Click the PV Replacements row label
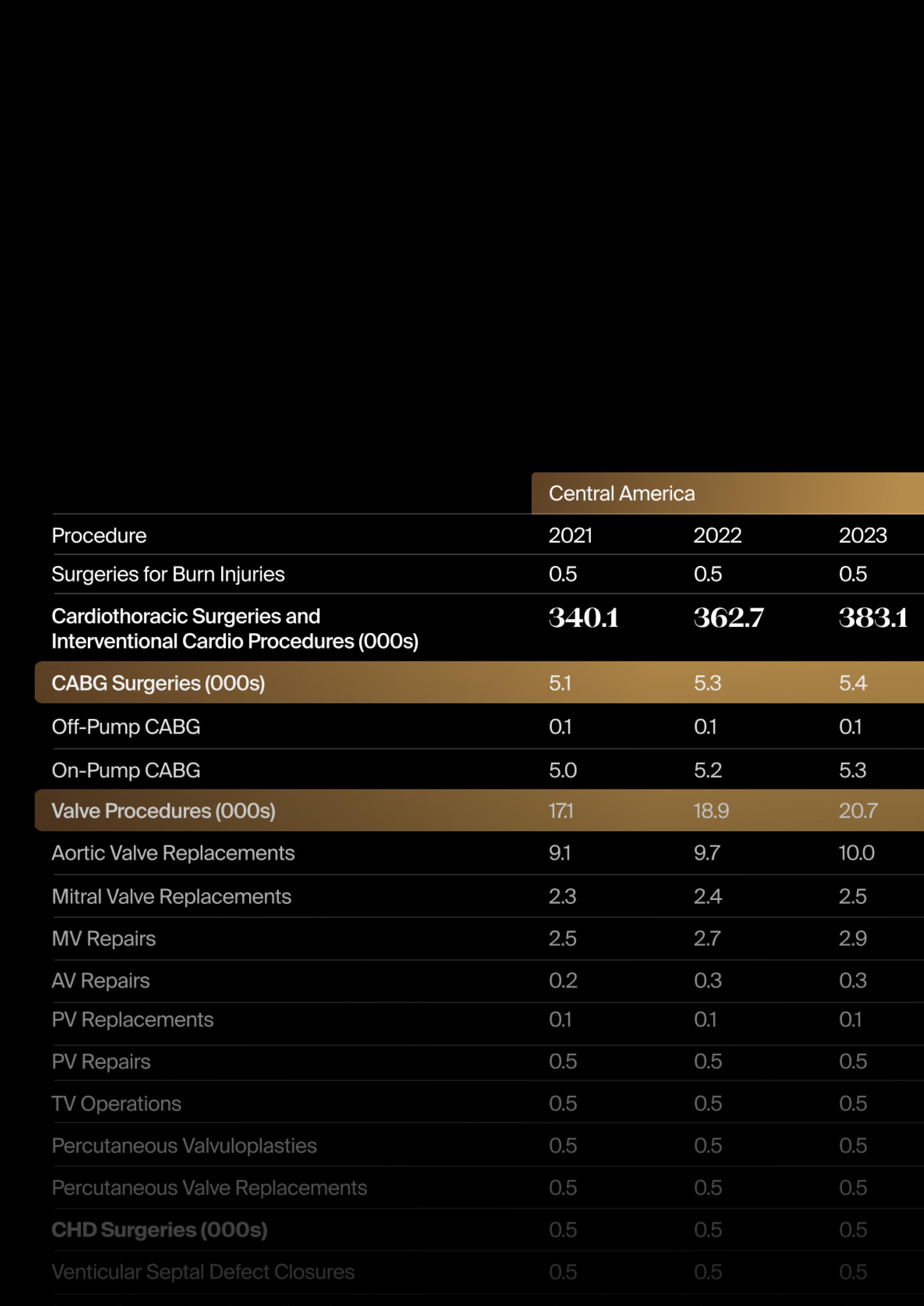Image resolution: width=924 pixels, height=1306 pixels. tap(133, 1020)
